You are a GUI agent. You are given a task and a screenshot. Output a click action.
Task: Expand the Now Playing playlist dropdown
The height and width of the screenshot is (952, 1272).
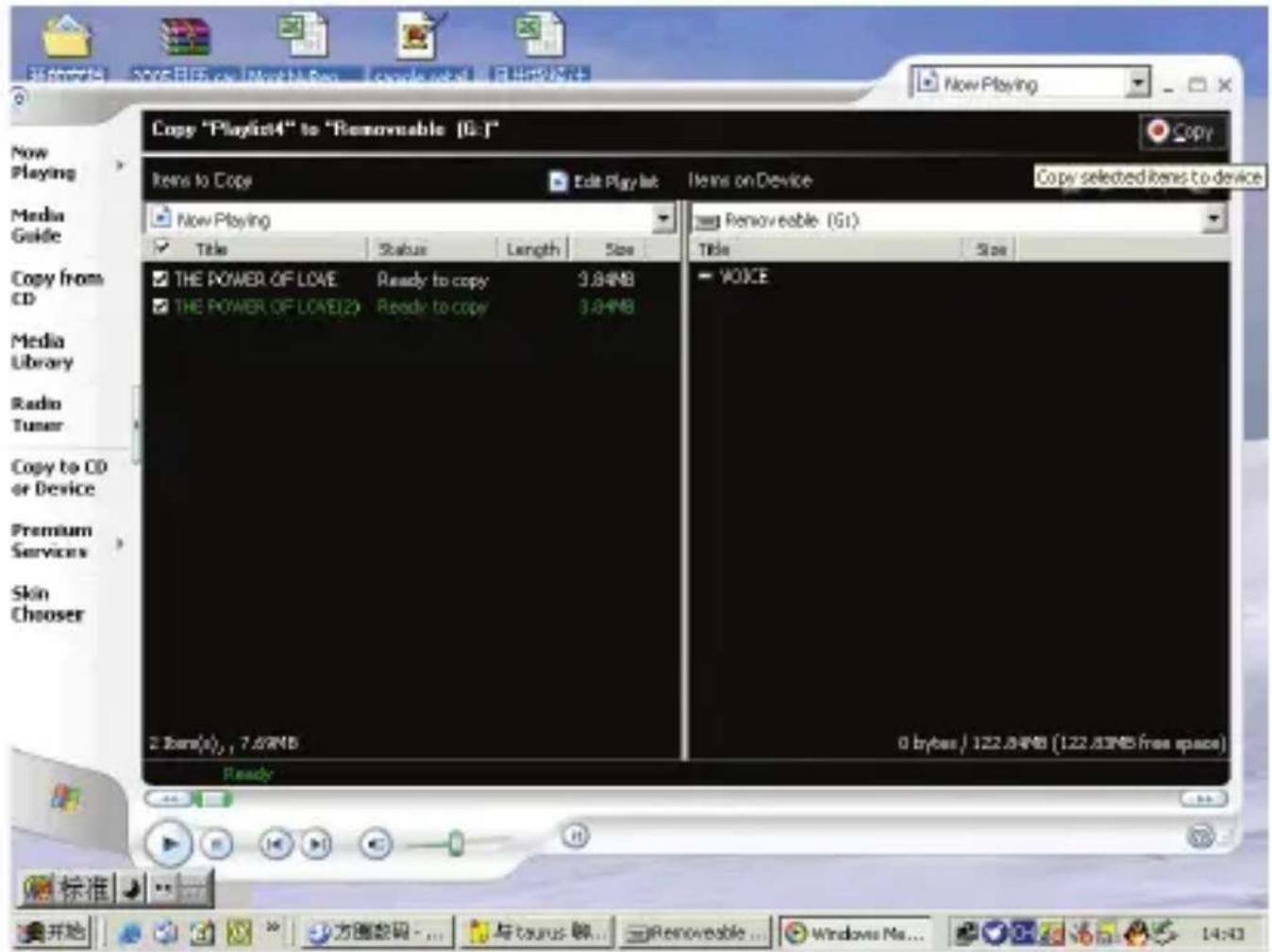tap(663, 219)
